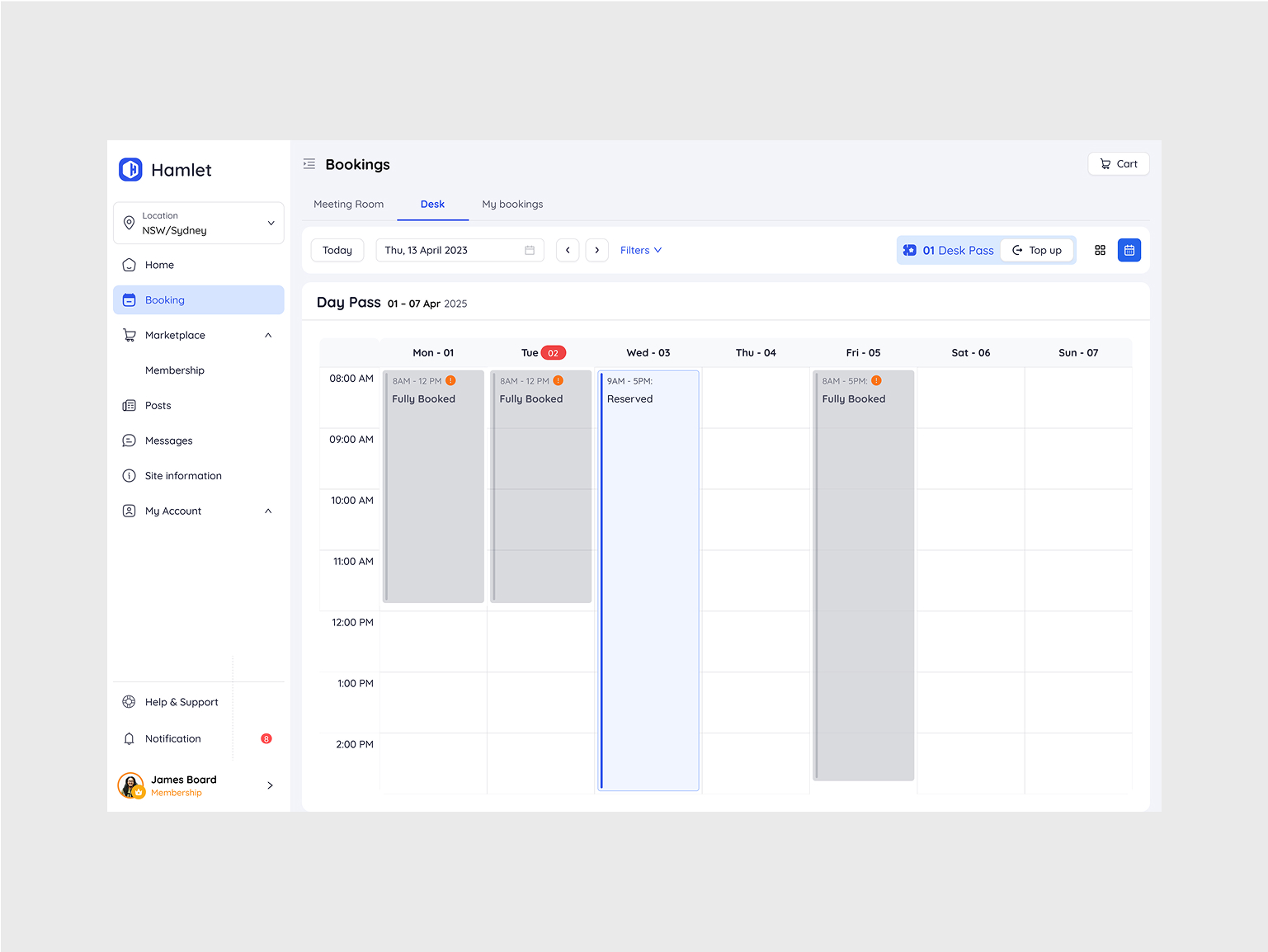Open the Cart from the top bar
The width and height of the screenshot is (1268, 952).
point(1118,163)
